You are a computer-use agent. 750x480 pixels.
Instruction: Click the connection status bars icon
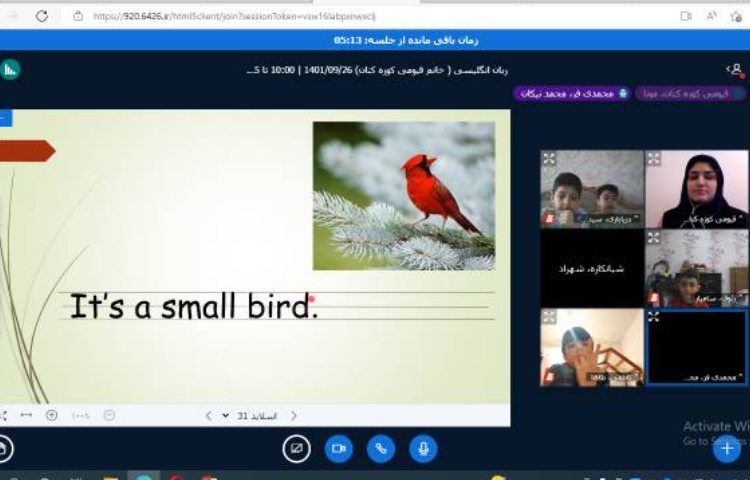(10, 69)
